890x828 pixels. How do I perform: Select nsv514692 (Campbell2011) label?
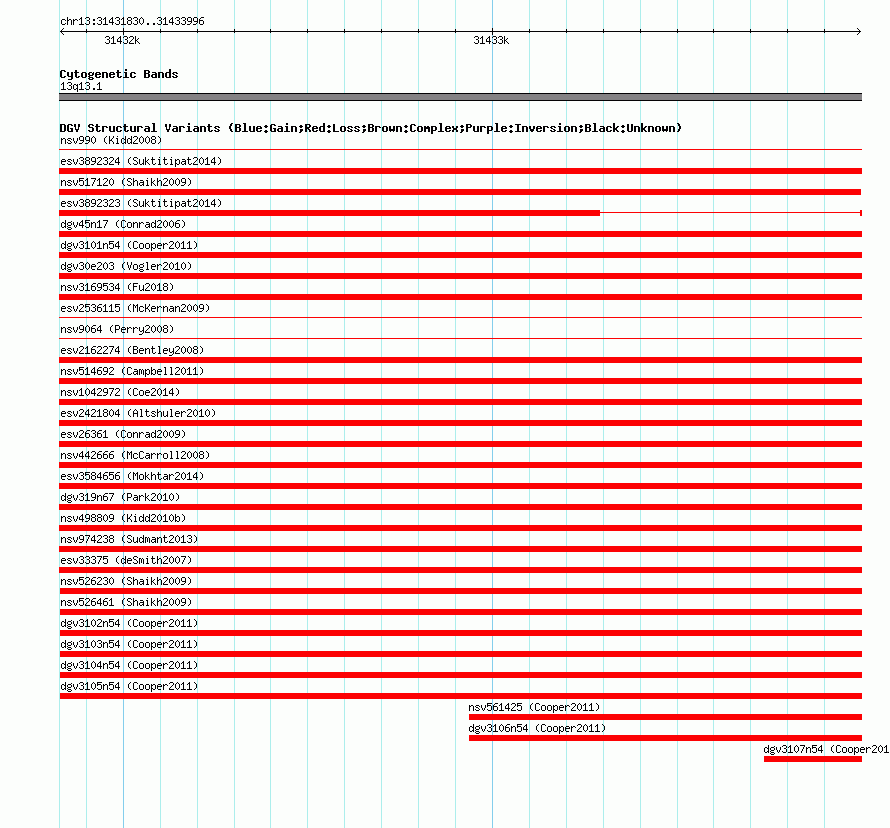pyautogui.click(x=132, y=371)
